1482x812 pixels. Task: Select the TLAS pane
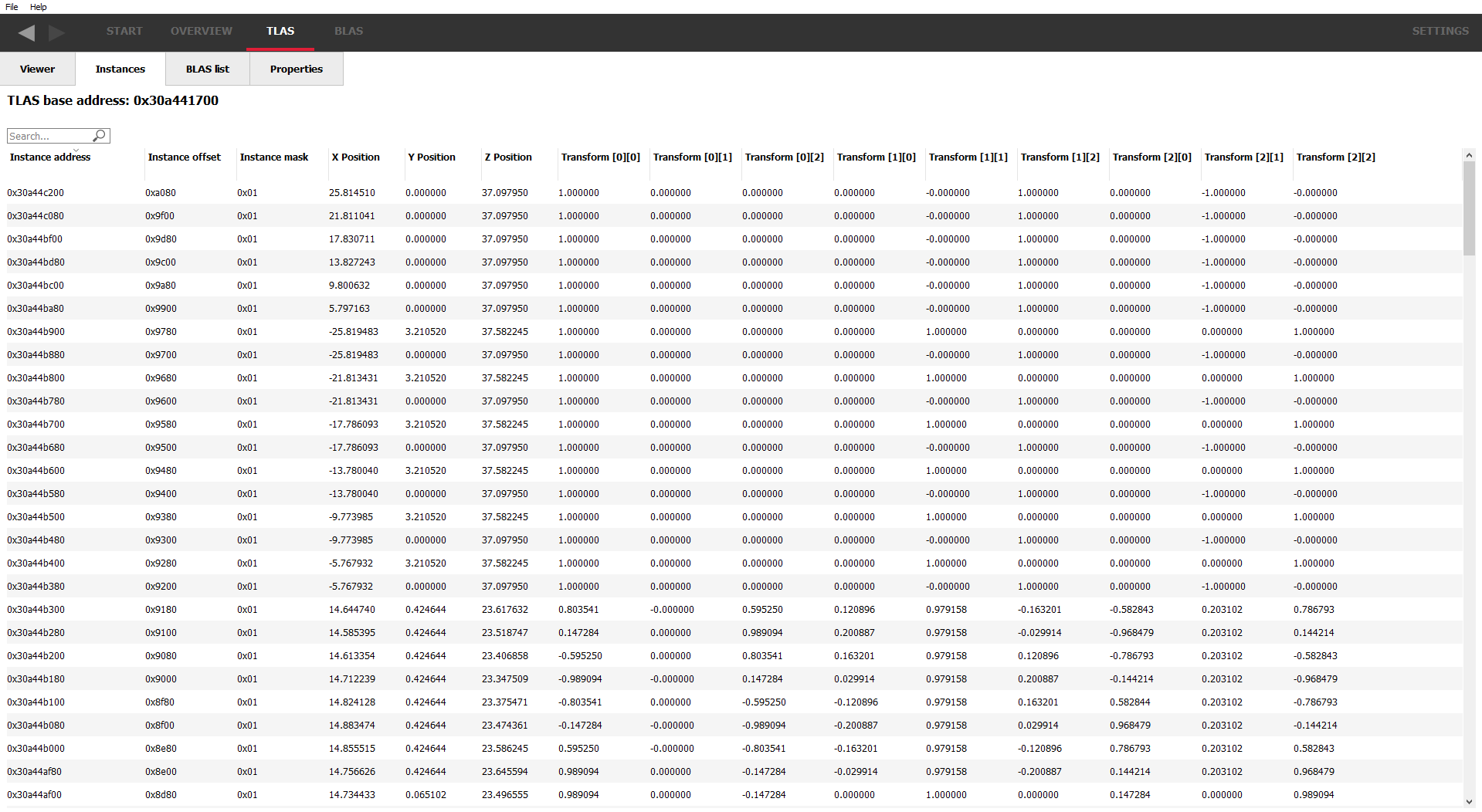(280, 31)
